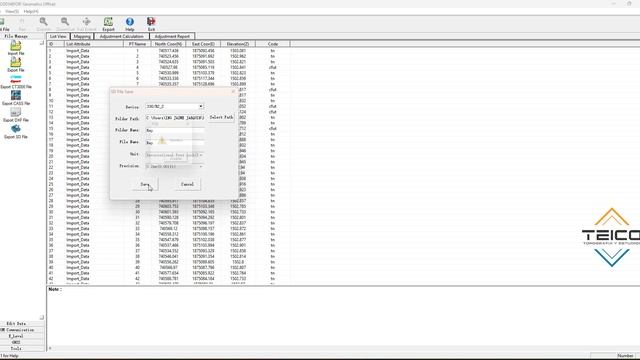Click the Pan toolbar icon
The height and width of the screenshot is (360, 640).
coord(22,24)
